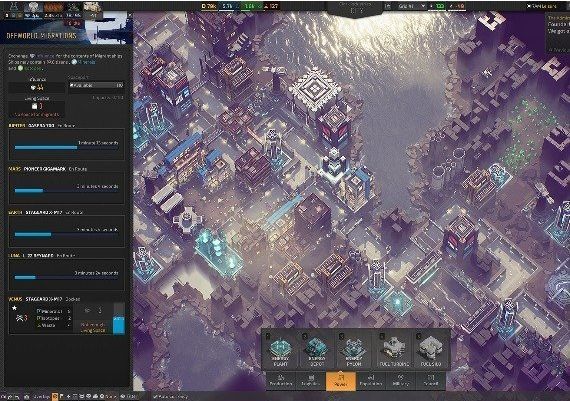The image size is (570, 401).
Task: Select the Fuel Silo building card
Action: [431, 349]
